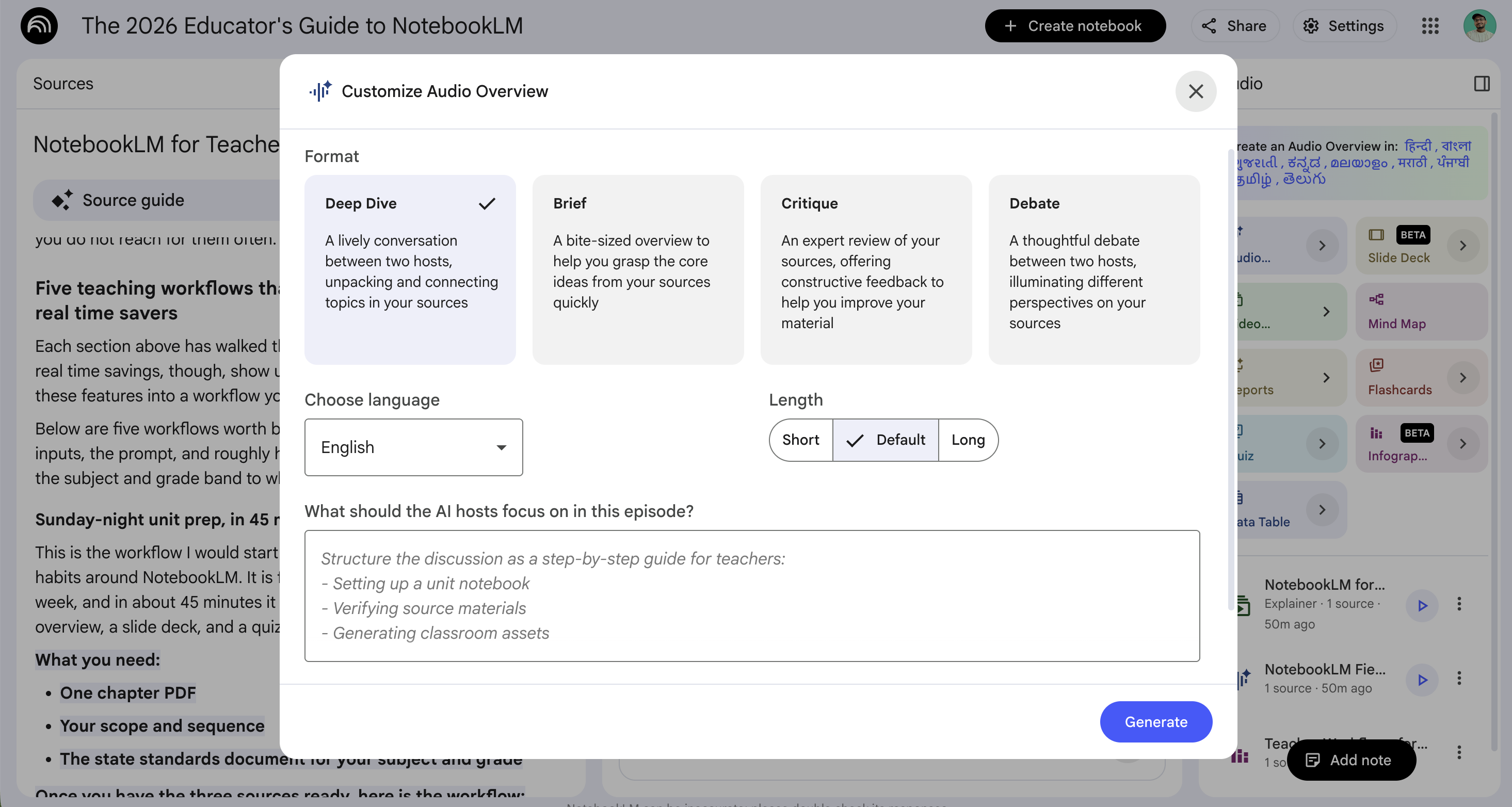
Task: Choose the हिन्दी audio overview language link
Action: coord(1418,146)
